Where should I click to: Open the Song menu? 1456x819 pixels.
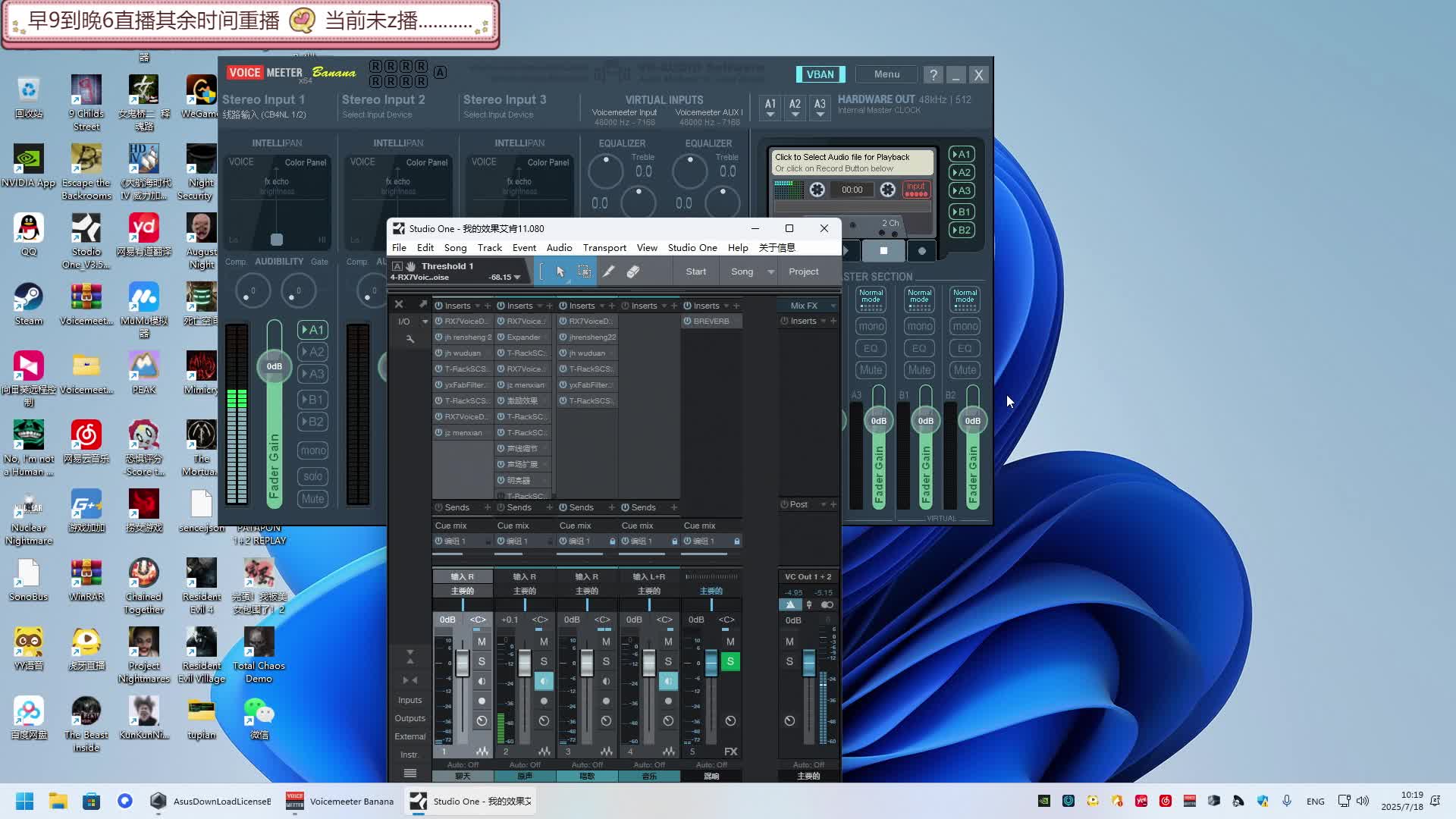click(455, 248)
